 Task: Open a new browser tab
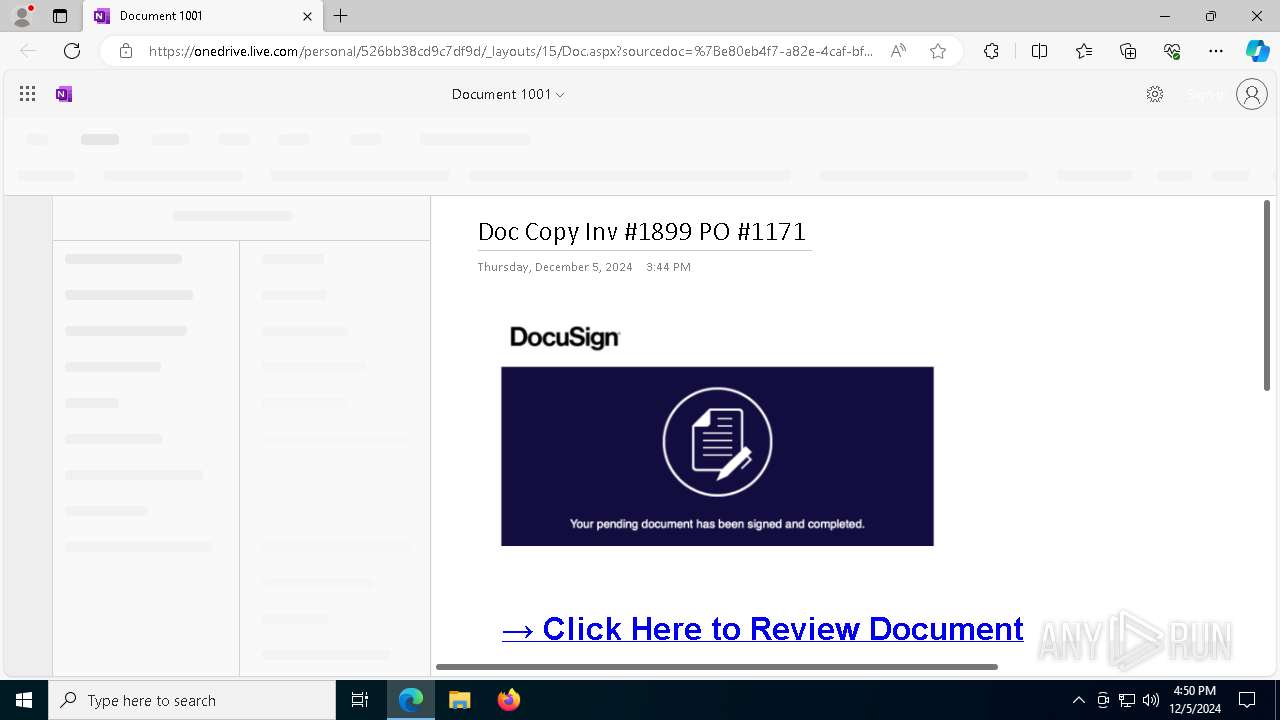point(341,16)
